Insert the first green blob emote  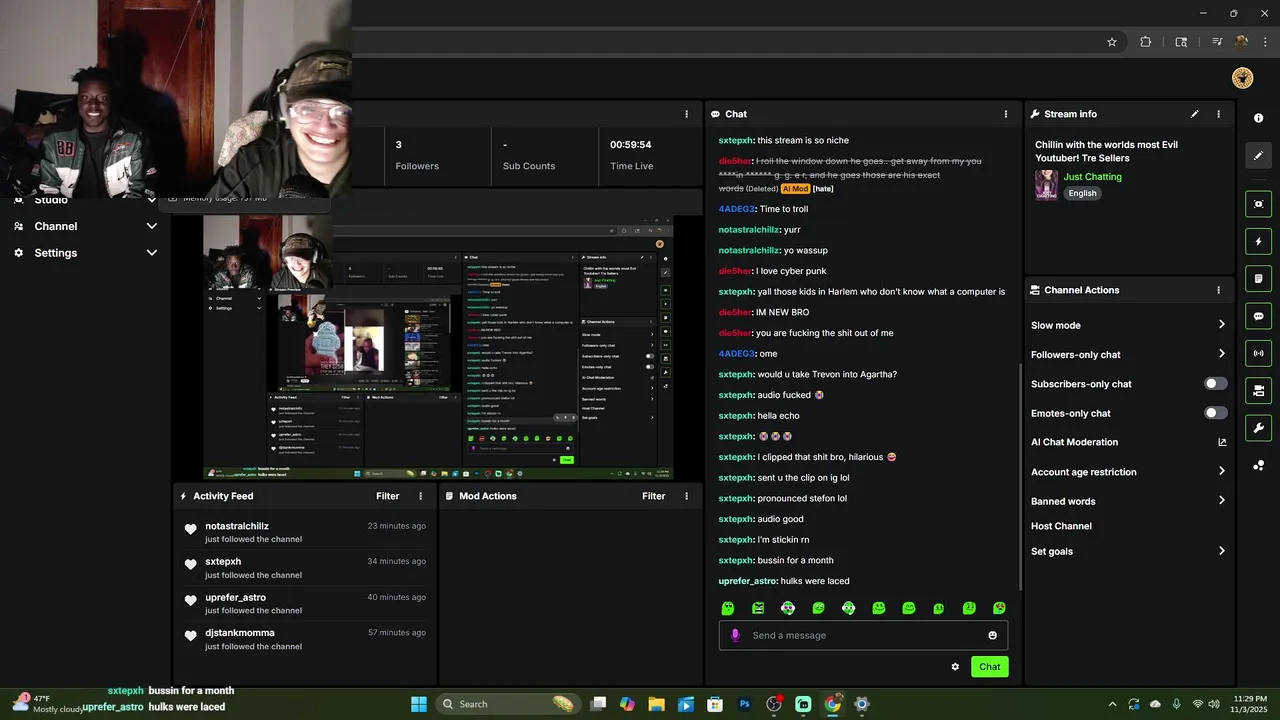tap(728, 608)
